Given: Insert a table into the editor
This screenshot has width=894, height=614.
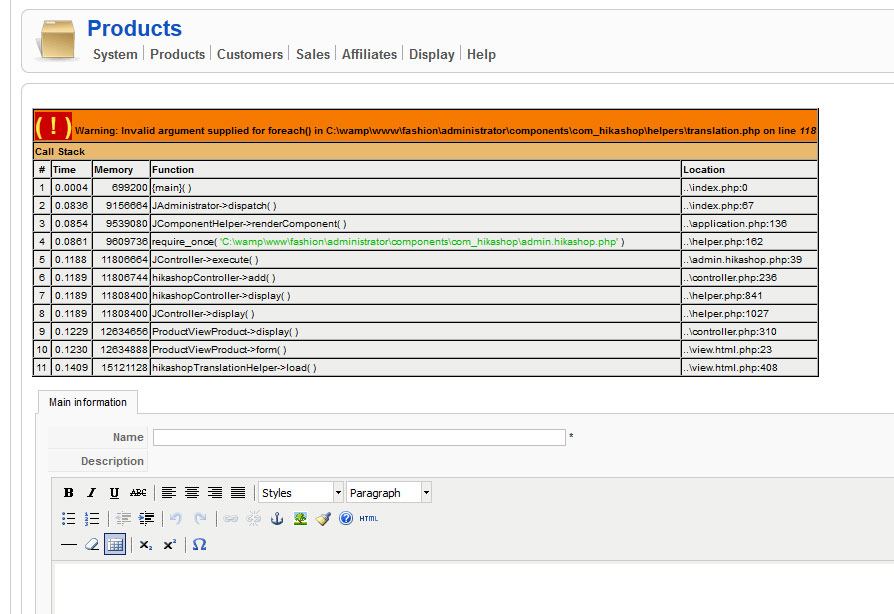Looking at the screenshot, I should click(115, 545).
